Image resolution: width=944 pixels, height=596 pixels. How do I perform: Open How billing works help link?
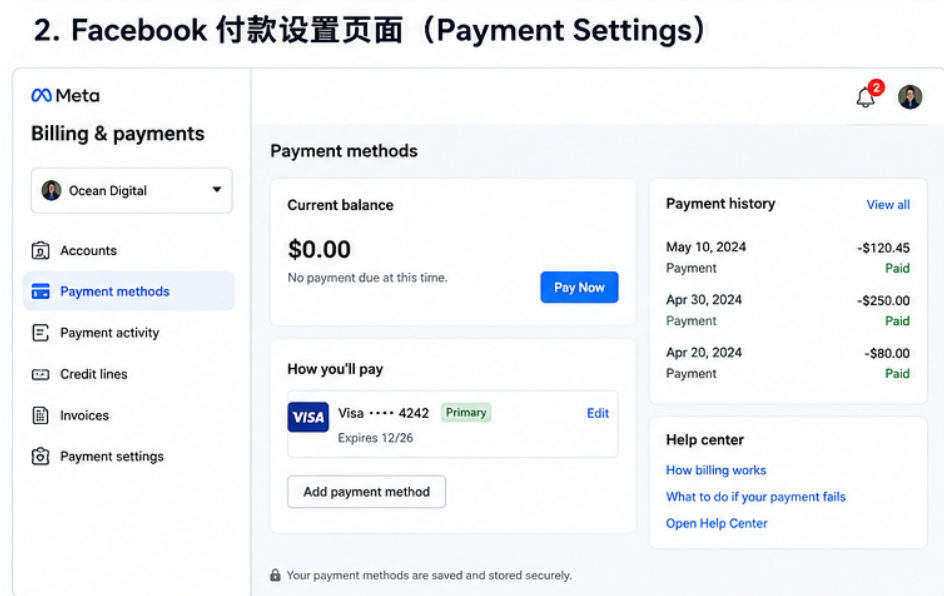tap(716, 470)
